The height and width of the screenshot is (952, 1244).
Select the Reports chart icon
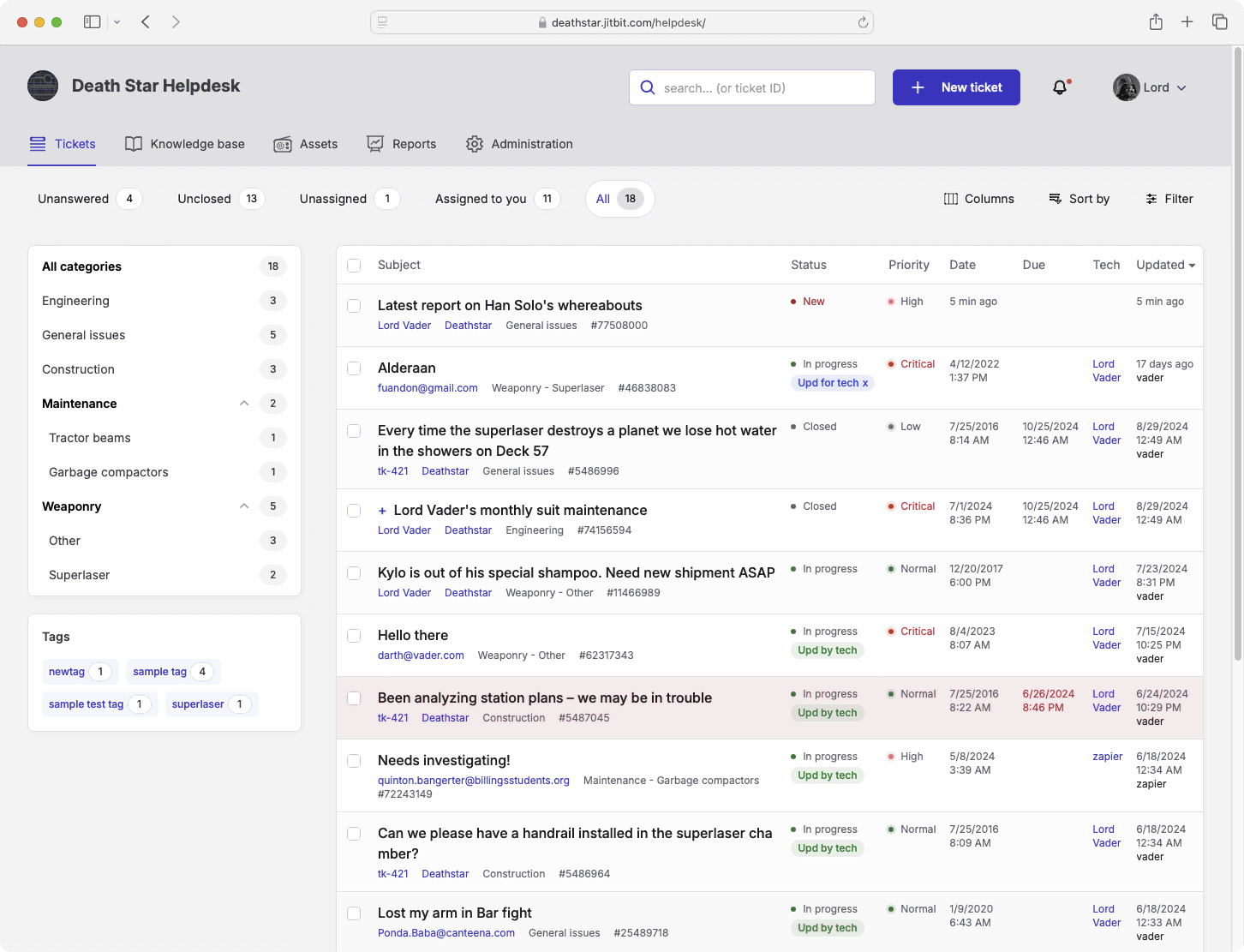tap(375, 144)
